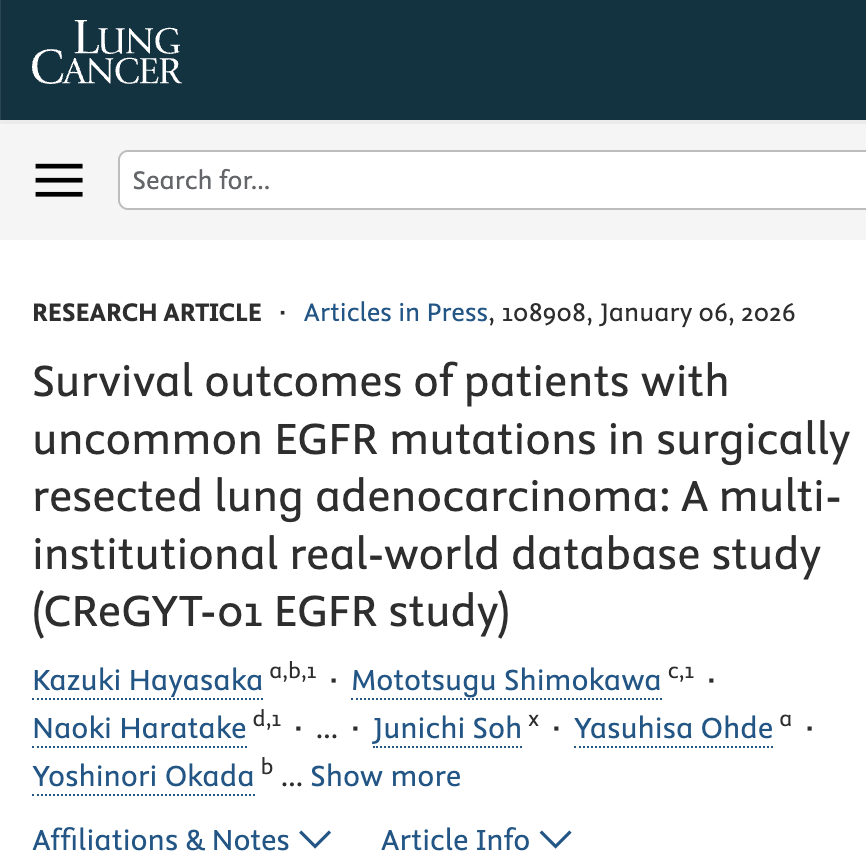Open author Naoki Haratake's details
Viewport: 866px width, 858px height.
point(139,728)
